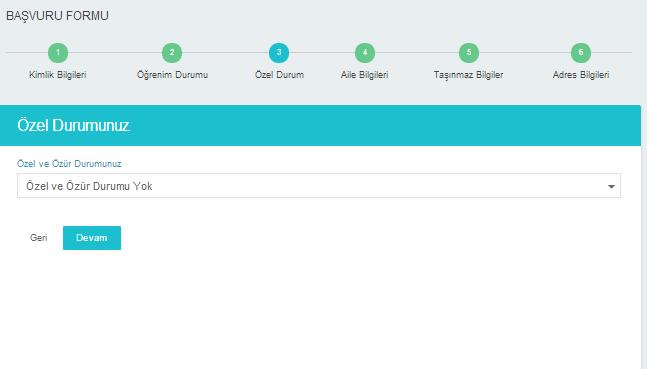The image size is (647, 369).
Task: Select the blue step 3 circle
Action: (279, 53)
